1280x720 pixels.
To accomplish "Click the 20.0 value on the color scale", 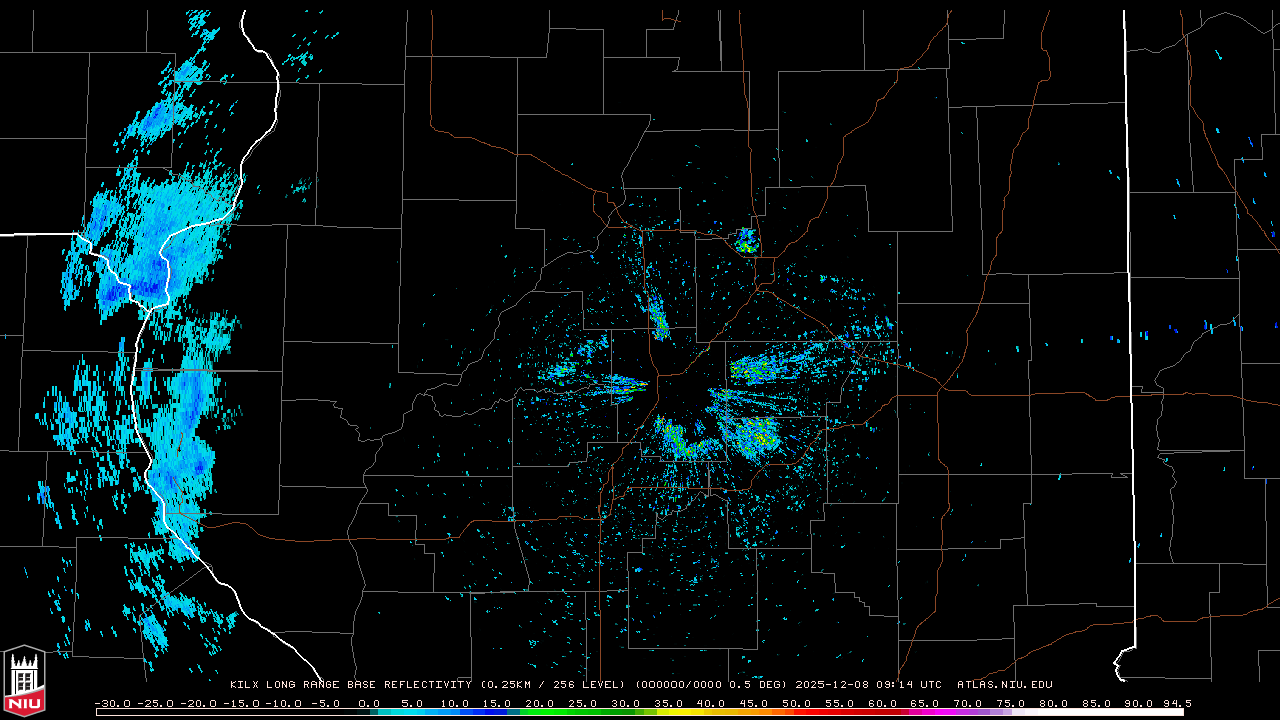I will pos(539,704).
